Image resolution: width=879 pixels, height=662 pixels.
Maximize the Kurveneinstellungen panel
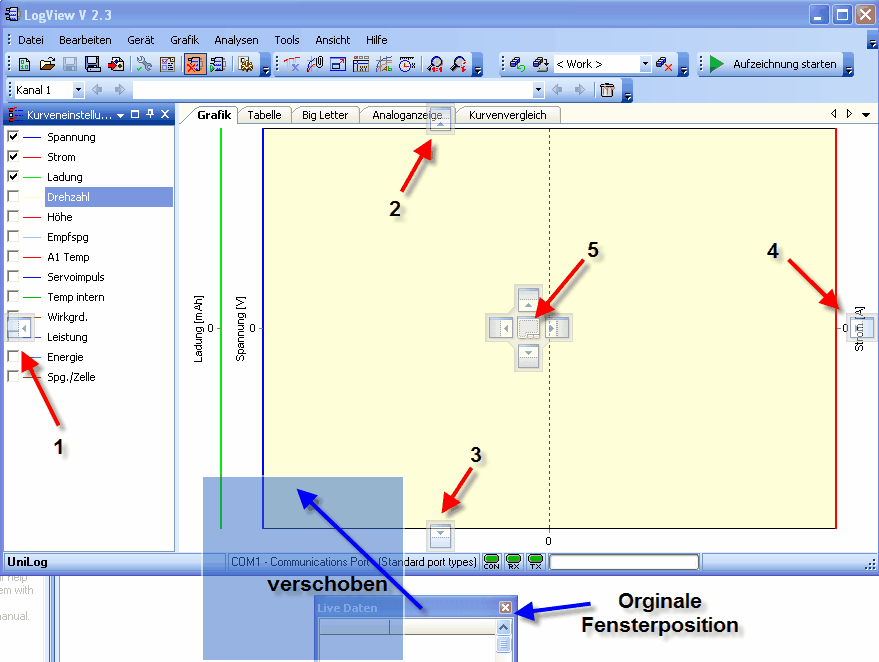pyautogui.click(x=135, y=114)
